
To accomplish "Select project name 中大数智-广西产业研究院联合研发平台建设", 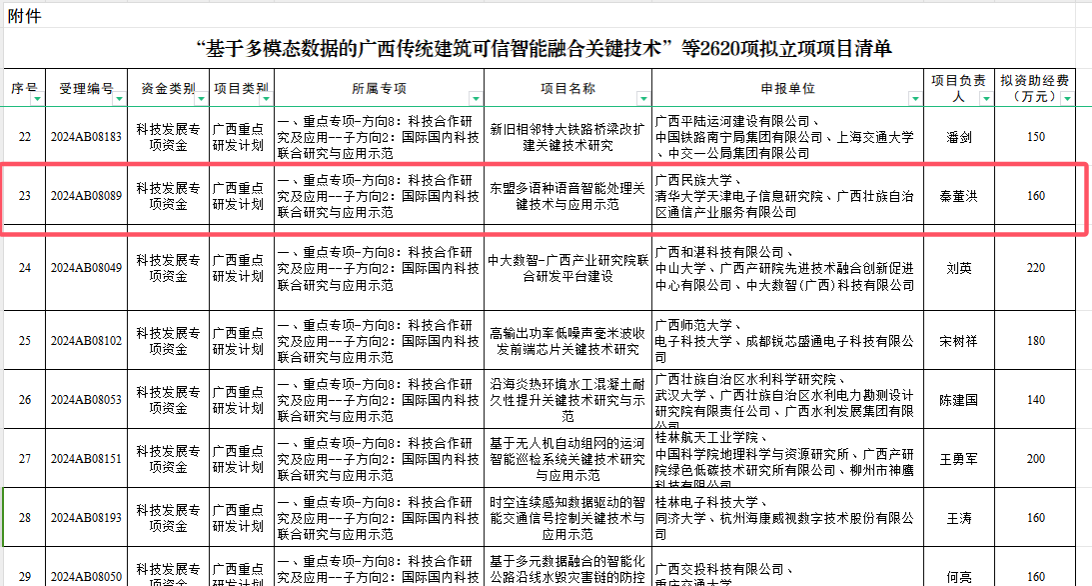I will [x=565, y=268].
